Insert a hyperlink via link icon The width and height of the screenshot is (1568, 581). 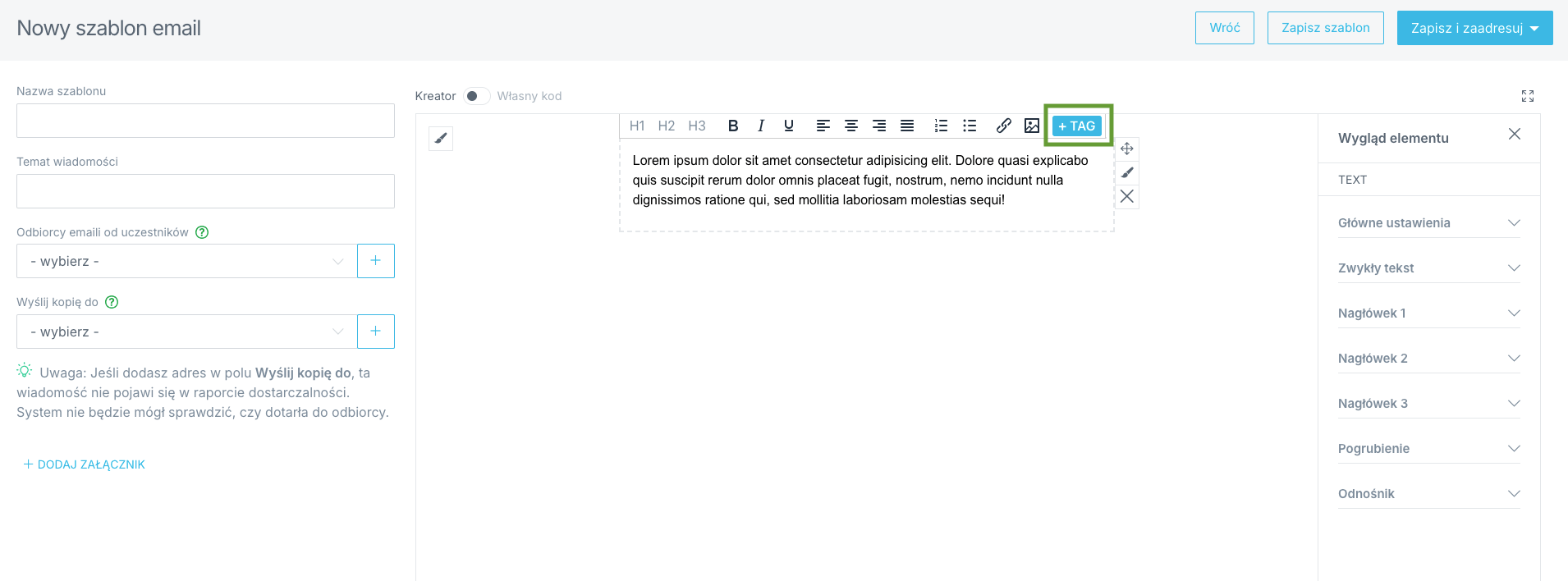click(x=1003, y=126)
